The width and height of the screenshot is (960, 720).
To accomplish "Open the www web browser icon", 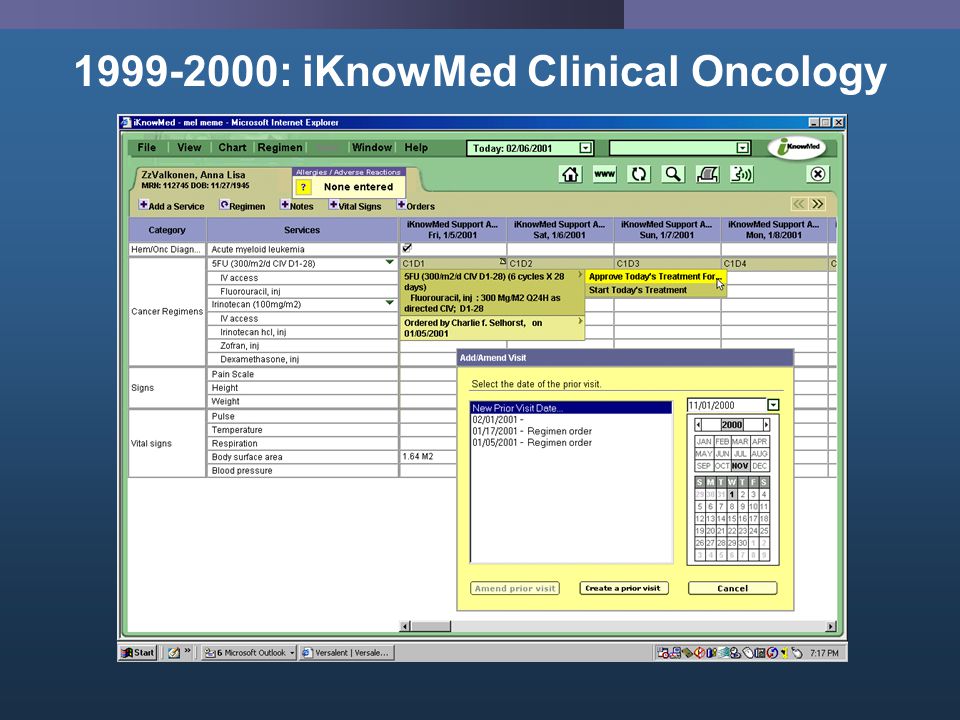I will (604, 174).
